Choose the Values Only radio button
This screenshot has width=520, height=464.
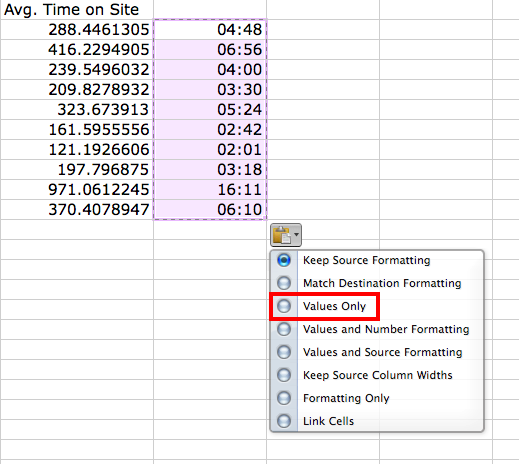[284, 306]
